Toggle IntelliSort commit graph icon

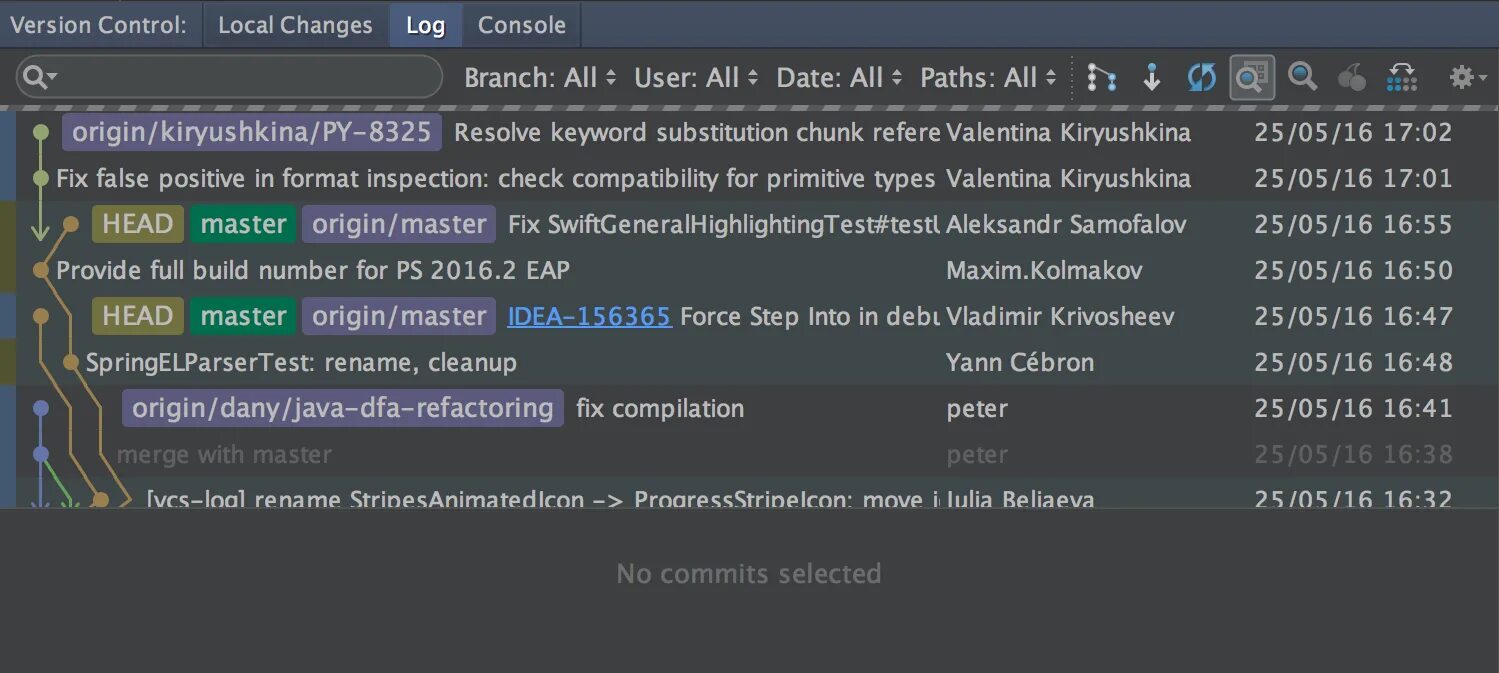[1101, 78]
